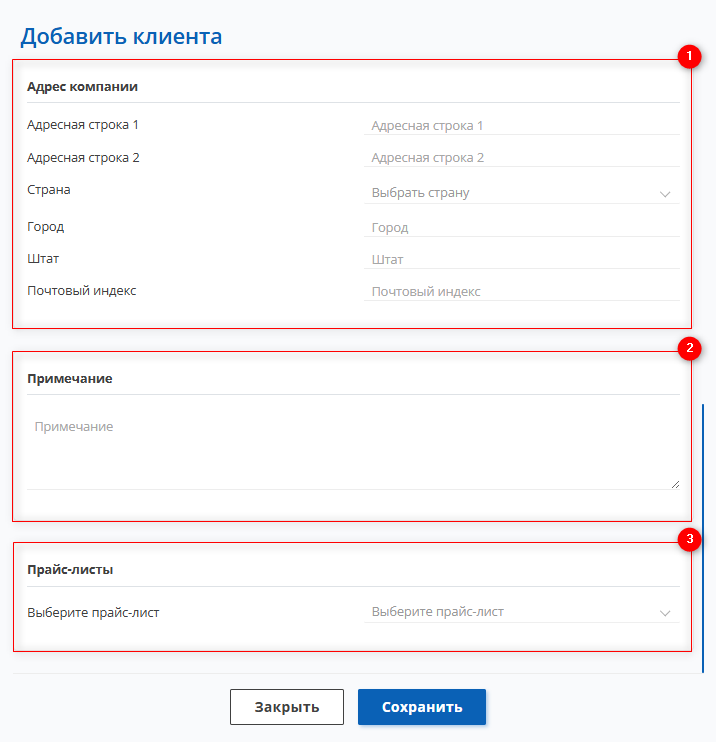Click the Почтовый индекс input field
The image size is (716, 742).
522,292
